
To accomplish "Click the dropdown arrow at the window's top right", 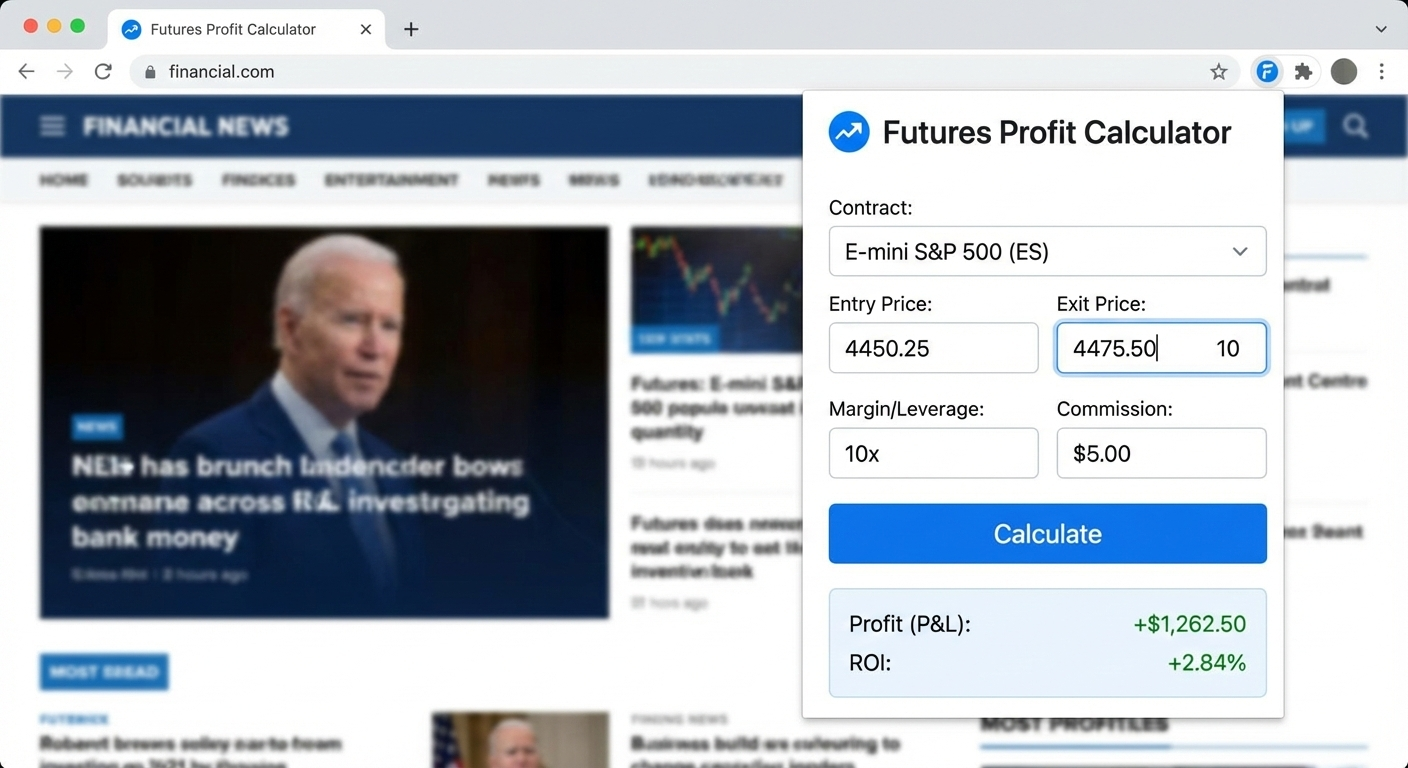I will pyautogui.click(x=1380, y=29).
